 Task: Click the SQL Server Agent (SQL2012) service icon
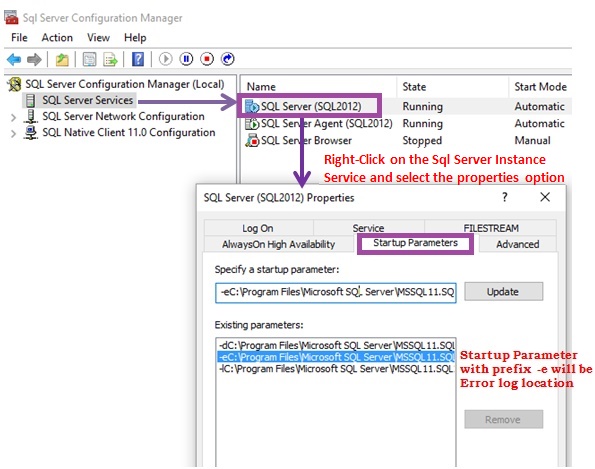coord(252,123)
